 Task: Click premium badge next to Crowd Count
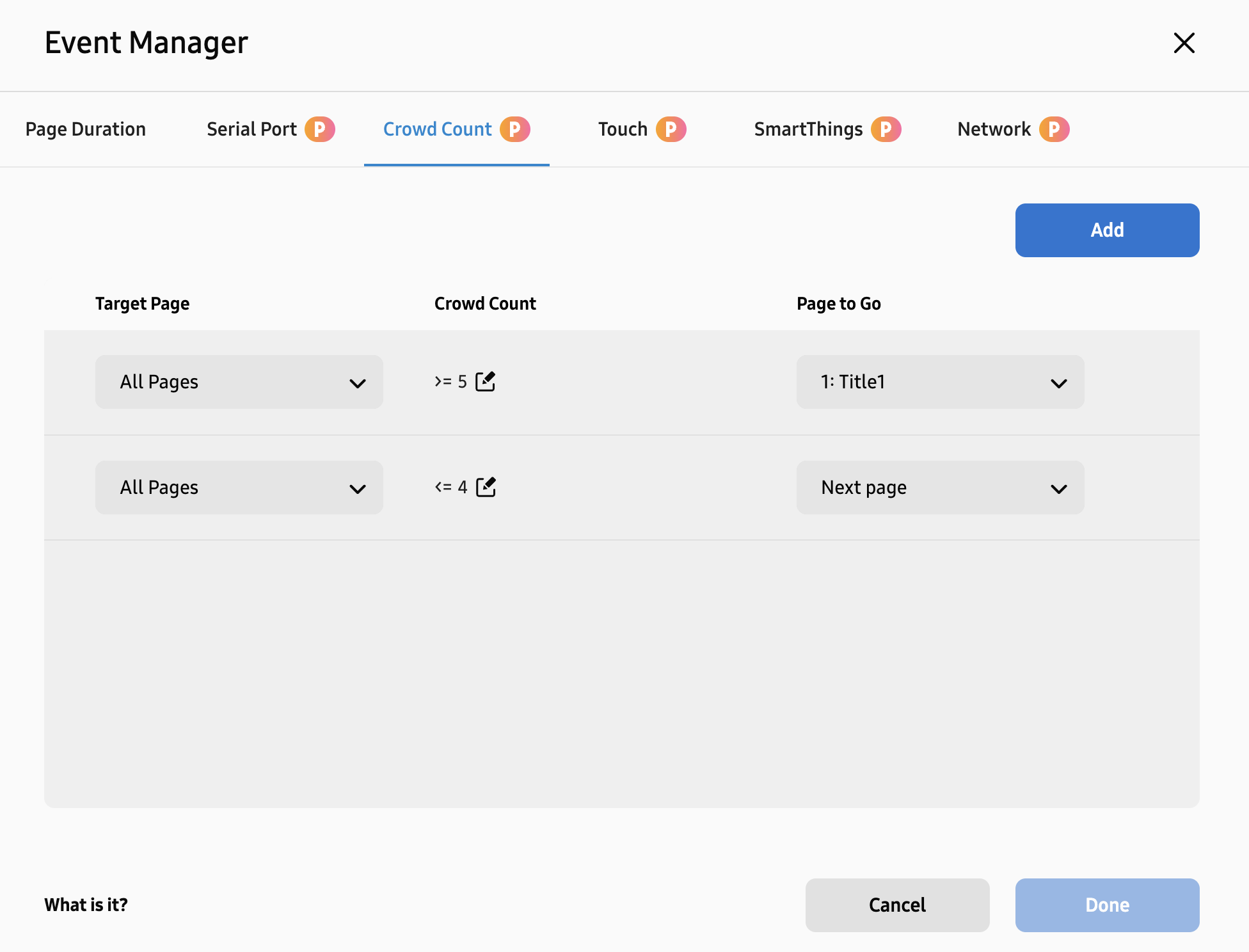pos(514,129)
